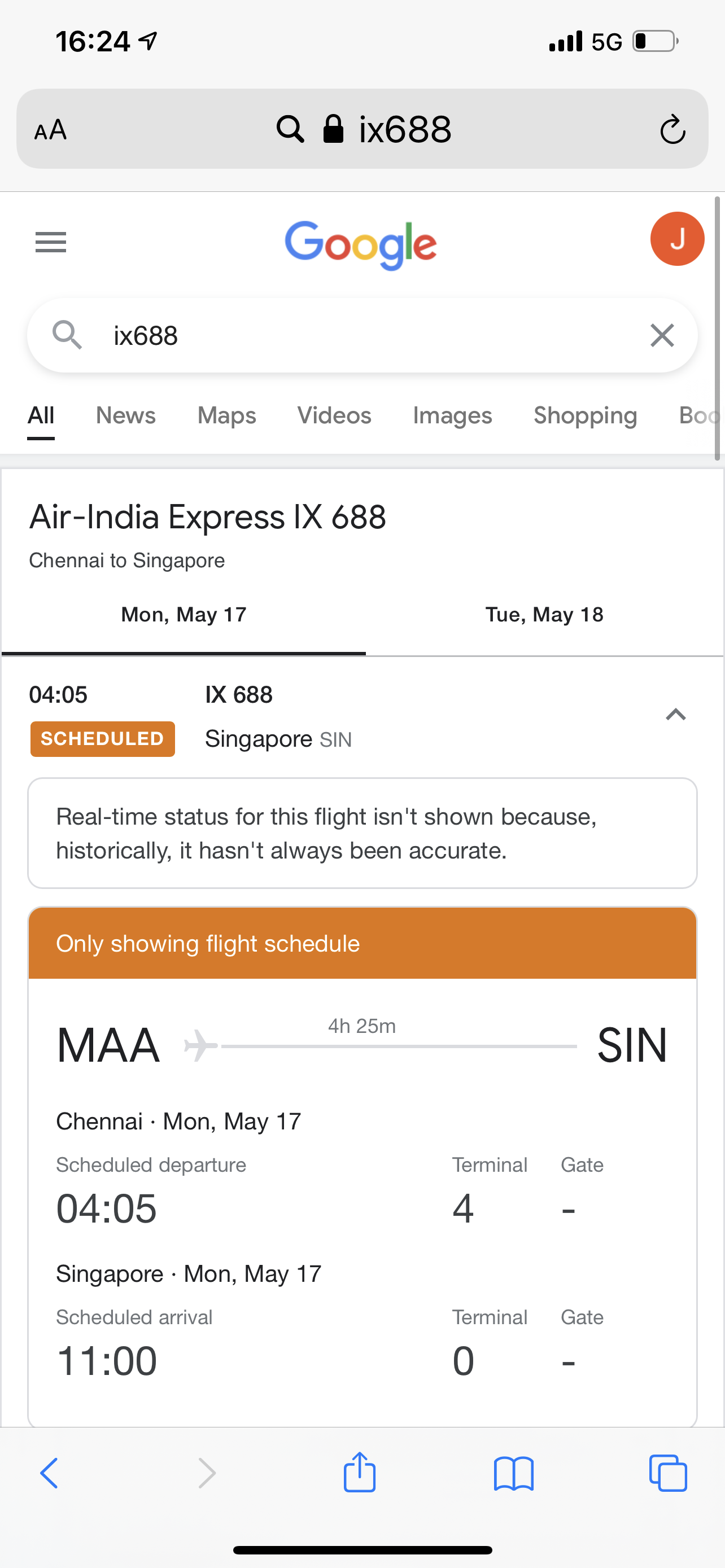Switch to Images results
The width and height of the screenshot is (725, 1568).
coord(452,416)
